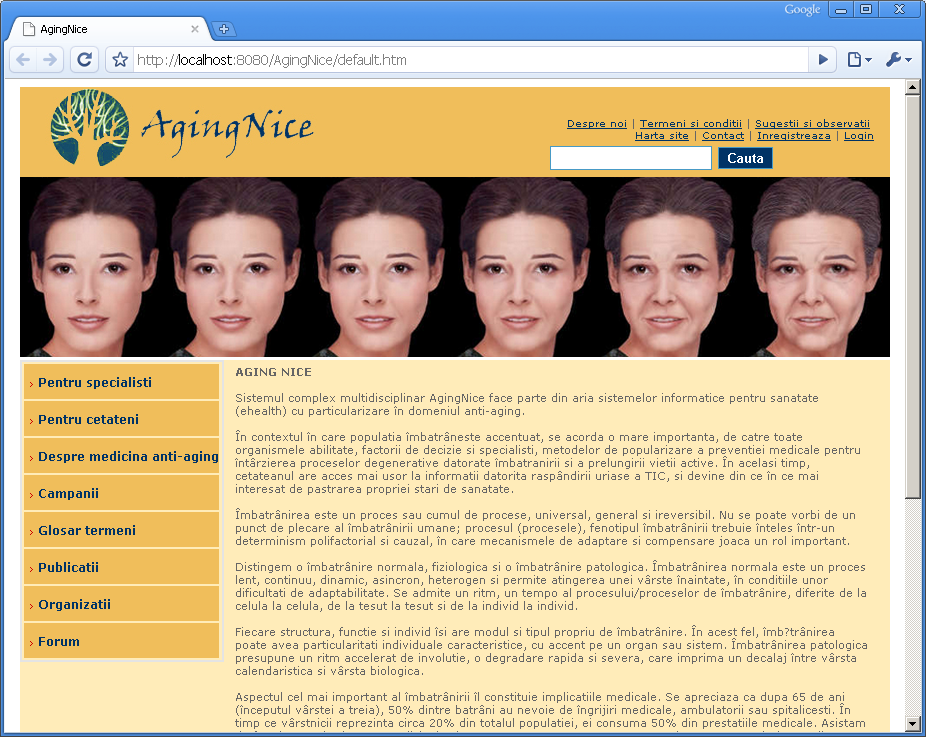This screenshot has height=737, width=926.
Task: Open the Despre noi link
Action: coord(597,124)
